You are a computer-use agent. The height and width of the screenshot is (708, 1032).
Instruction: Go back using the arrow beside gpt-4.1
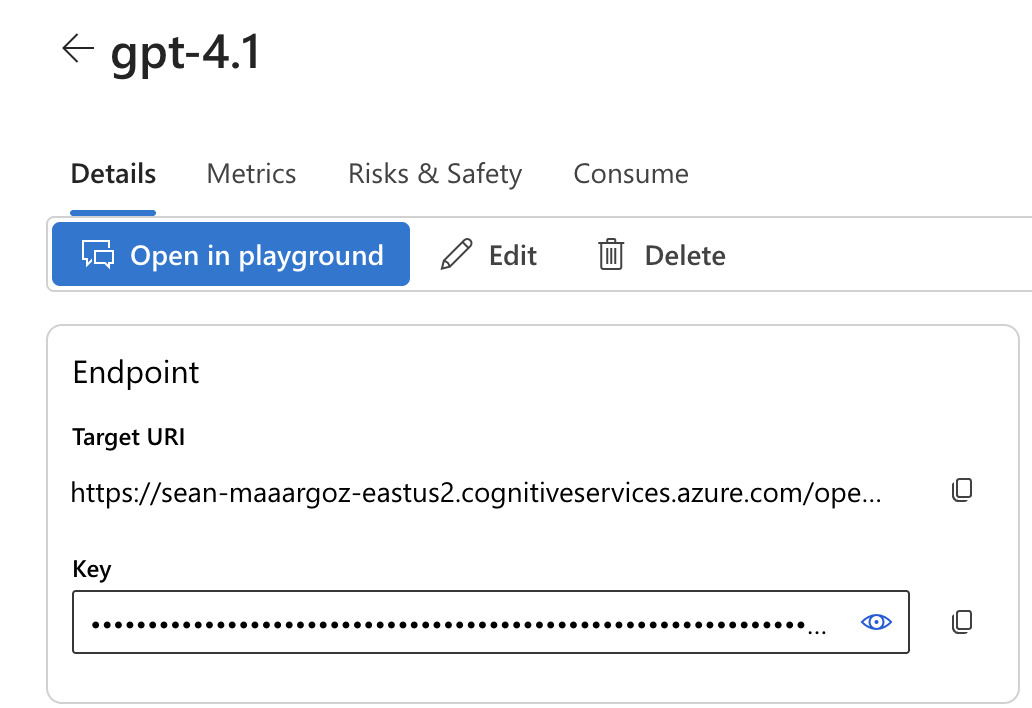point(78,49)
